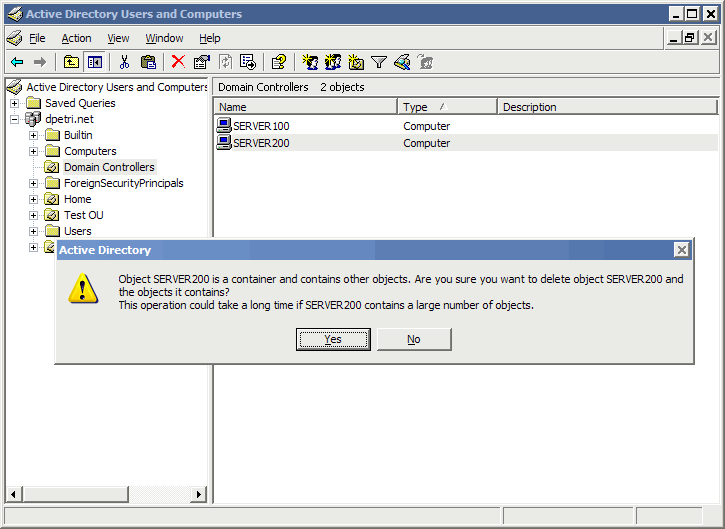
Task: Click tree pane scrollbar left arrow
Action: click(13, 494)
